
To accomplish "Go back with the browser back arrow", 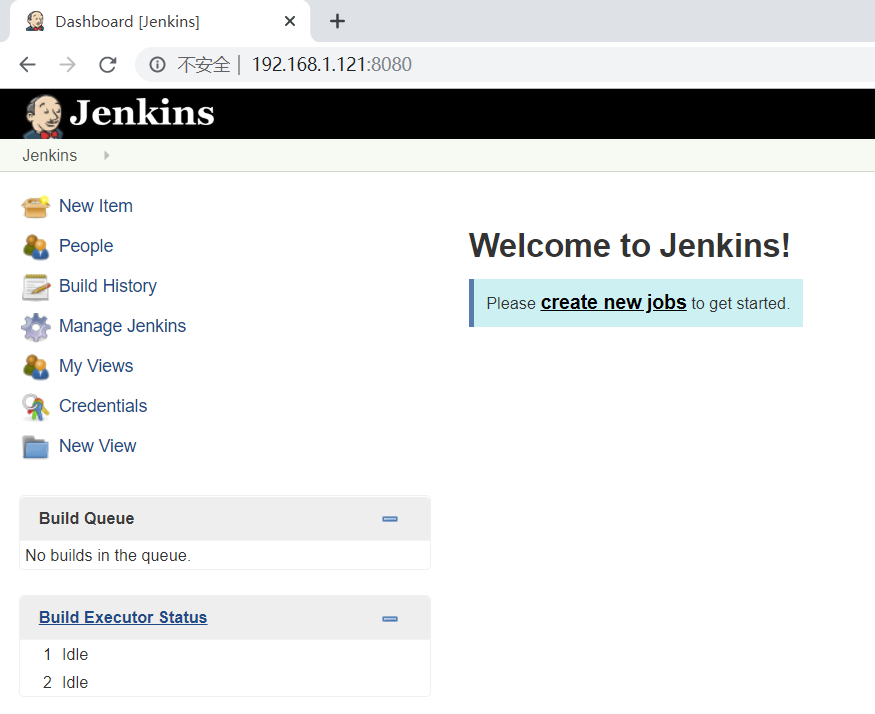I will point(27,65).
